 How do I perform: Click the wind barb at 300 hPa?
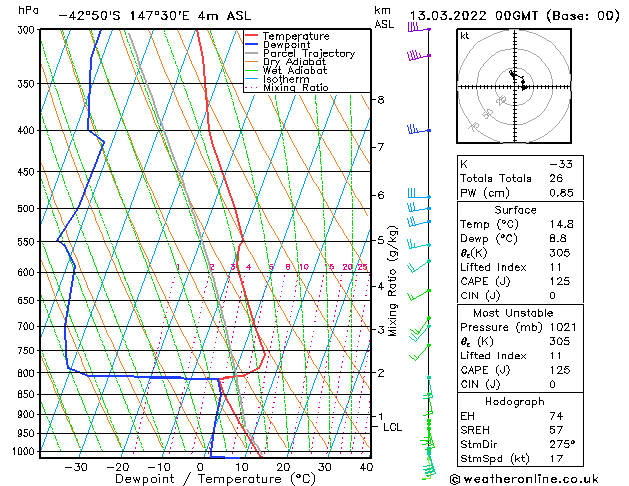coord(417,29)
